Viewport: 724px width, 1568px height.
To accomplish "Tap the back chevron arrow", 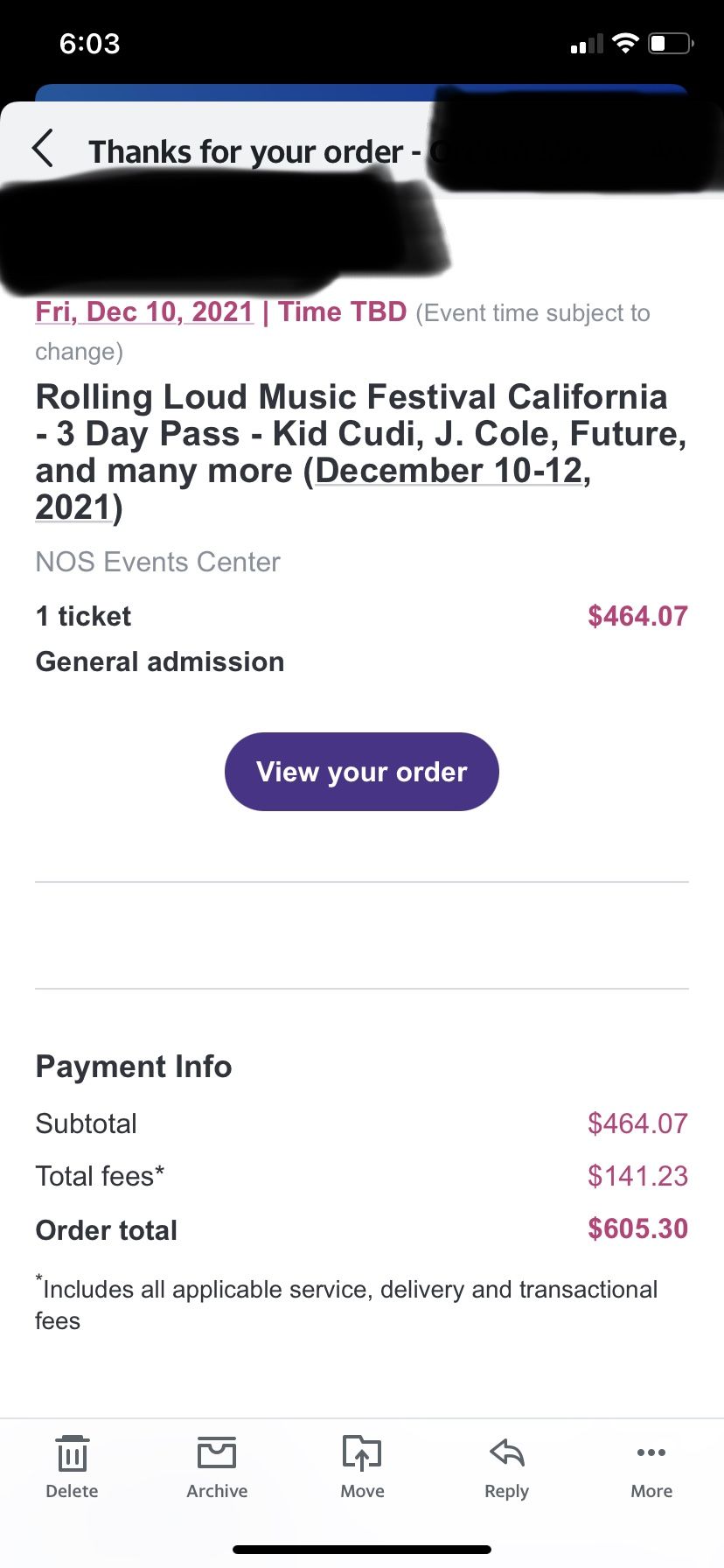I will [x=44, y=149].
